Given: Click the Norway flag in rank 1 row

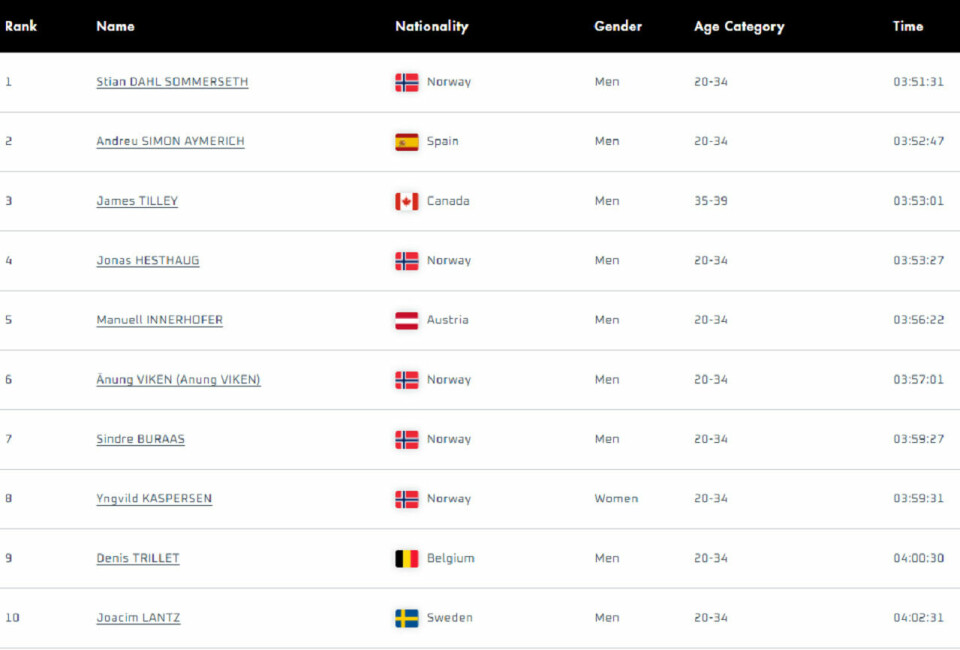Looking at the screenshot, I should pyautogui.click(x=407, y=83).
